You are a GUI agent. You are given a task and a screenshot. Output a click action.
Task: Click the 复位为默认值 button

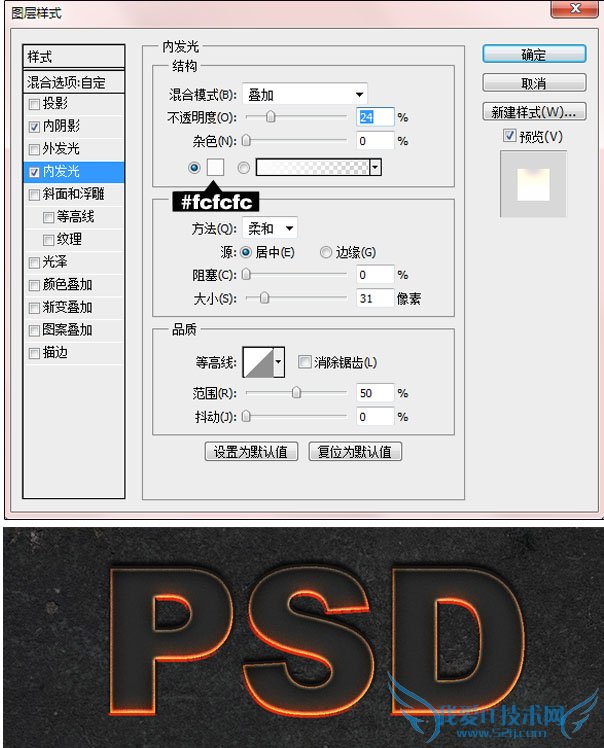355,451
